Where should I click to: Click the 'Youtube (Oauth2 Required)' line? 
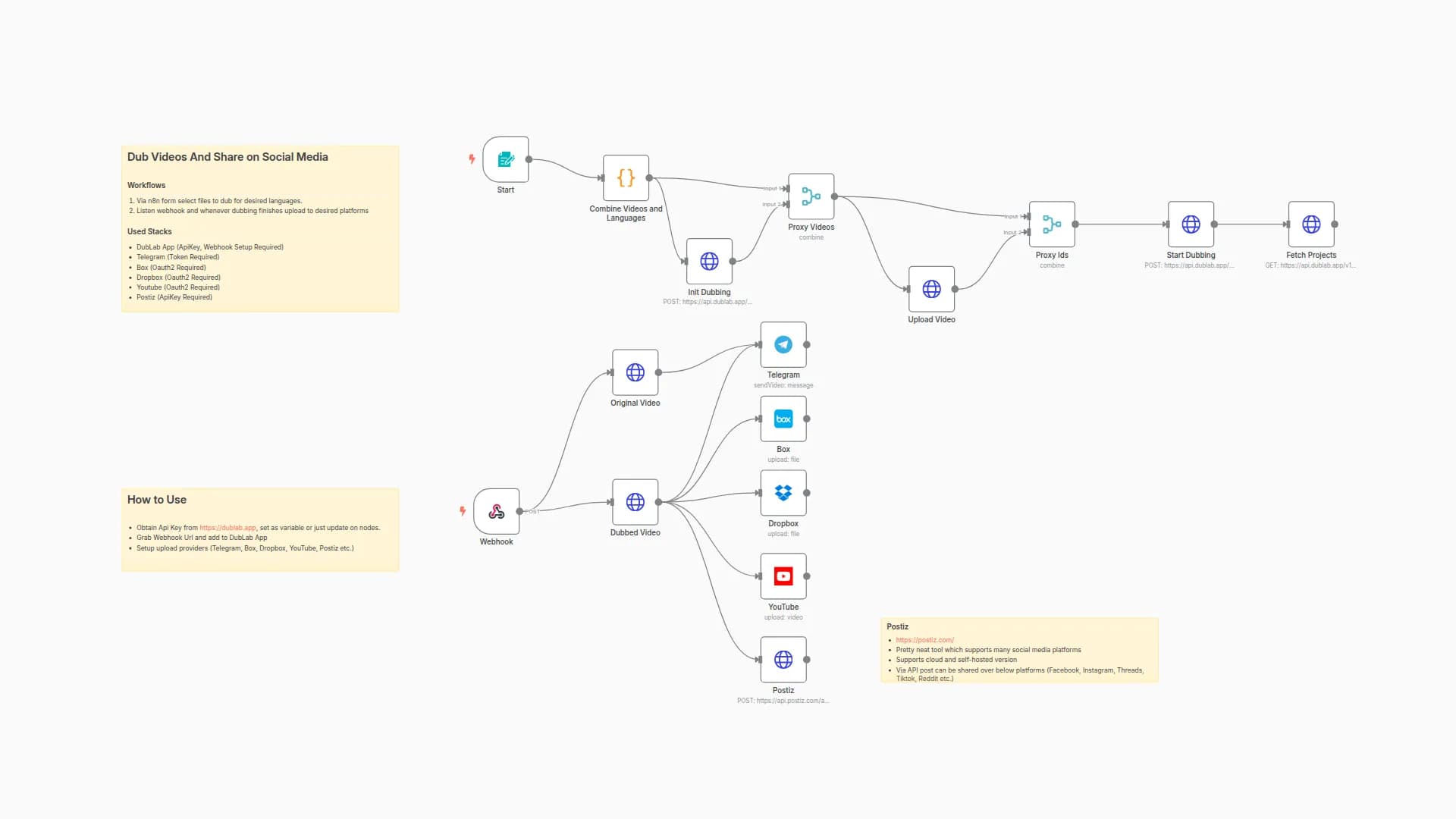[x=178, y=287]
